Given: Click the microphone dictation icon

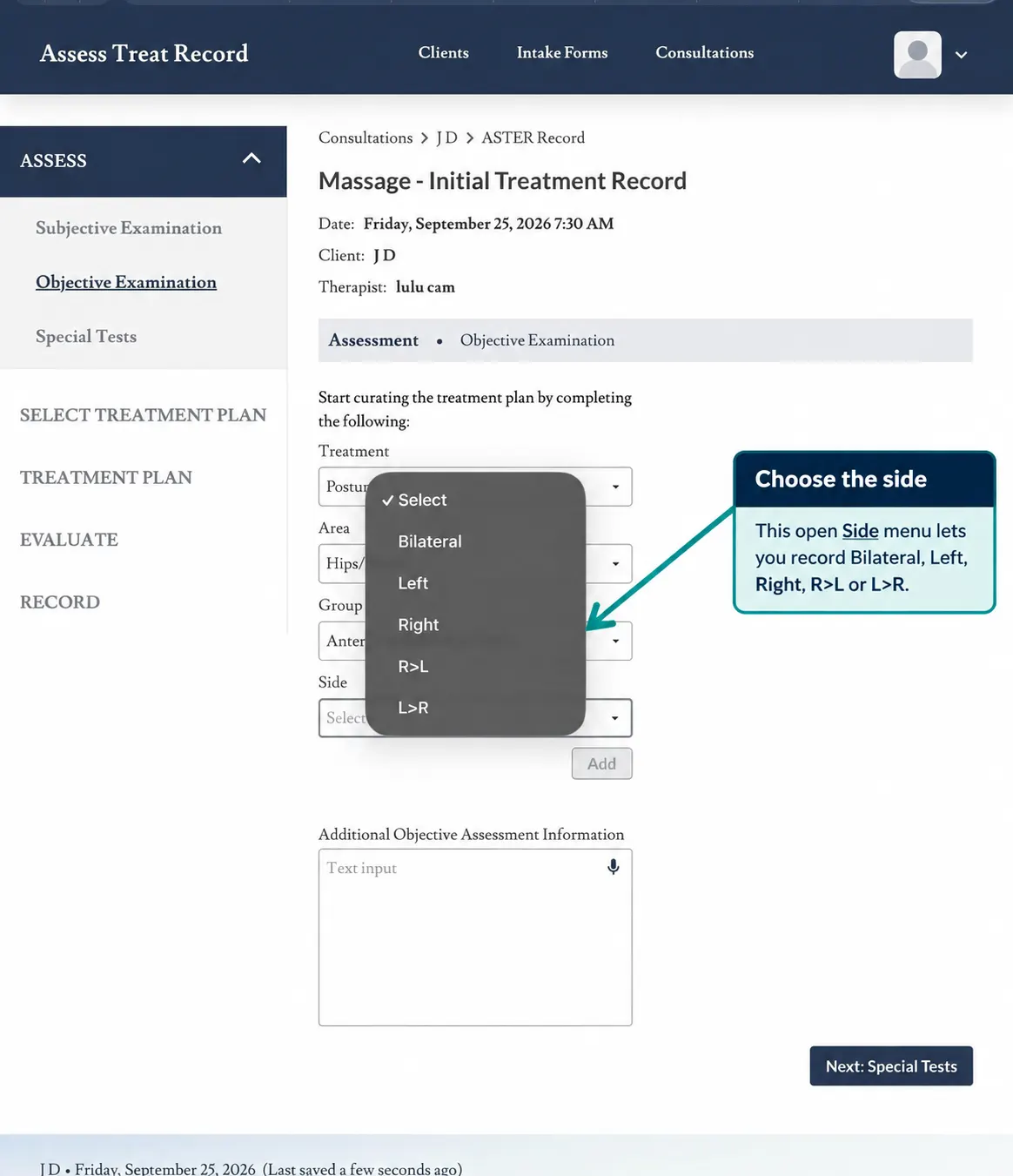Looking at the screenshot, I should pyautogui.click(x=614, y=867).
